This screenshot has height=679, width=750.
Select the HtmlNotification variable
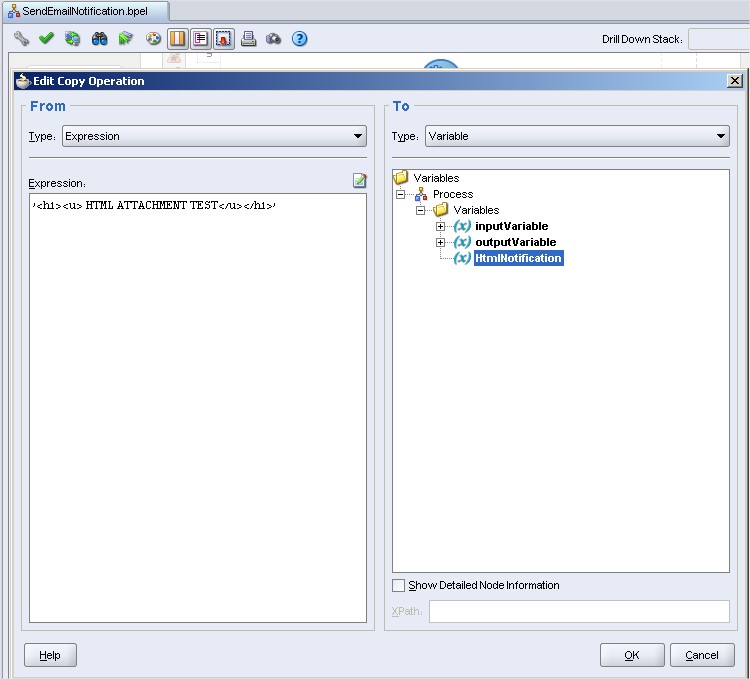pyautogui.click(x=518, y=258)
